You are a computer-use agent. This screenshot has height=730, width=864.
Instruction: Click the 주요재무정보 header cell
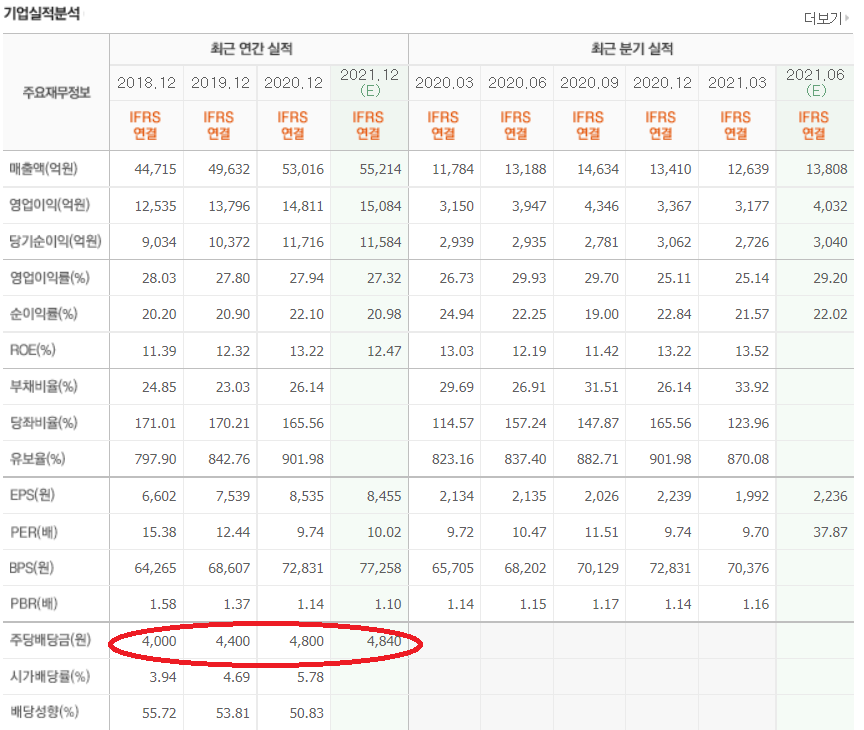pos(56,93)
